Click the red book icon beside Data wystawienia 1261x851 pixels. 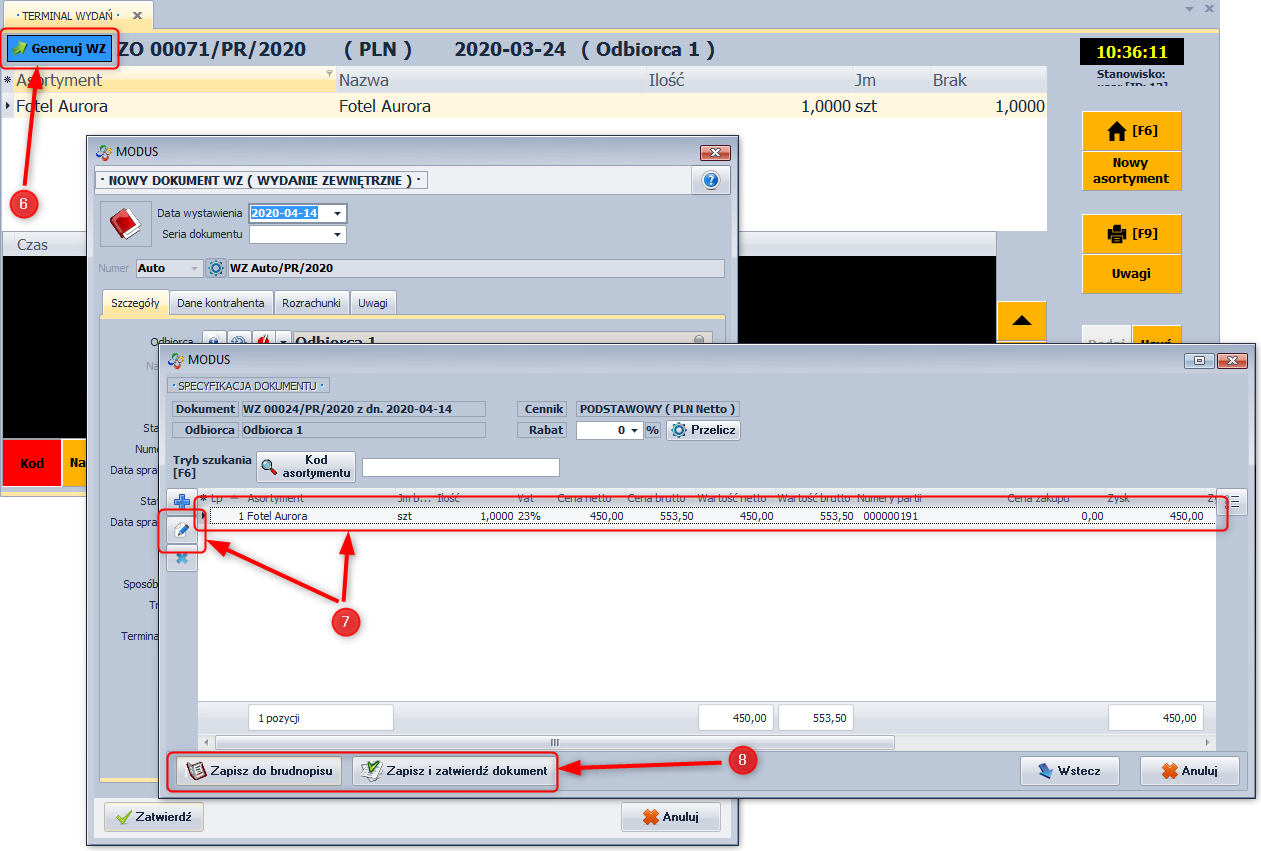(126, 224)
